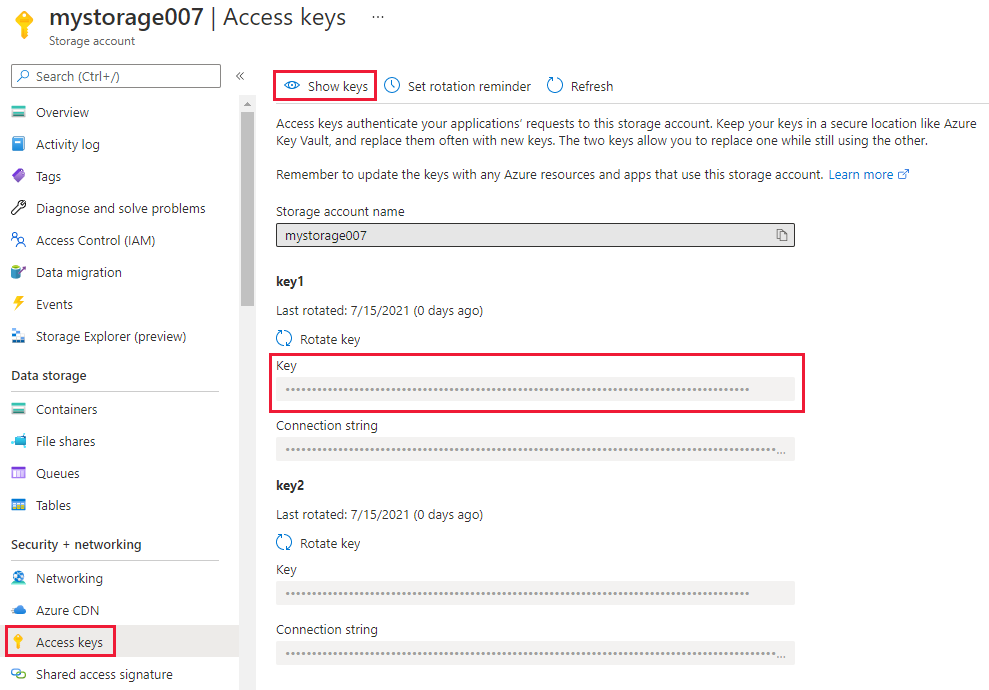Click the key2 Key masked field
This screenshot has height=690, width=989.
point(535,594)
